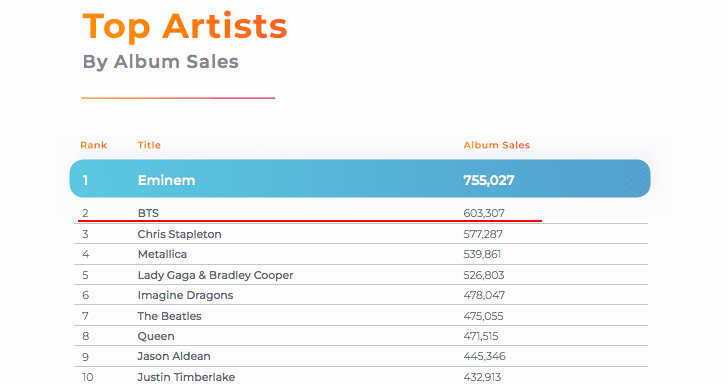The height and width of the screenshot is (384, 728).
Task: Click on Queen in the table
Action: point(156,336)
